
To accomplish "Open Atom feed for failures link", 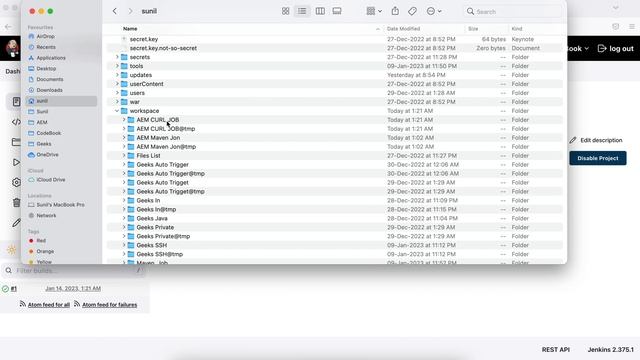I will click(x=109, y=305).
